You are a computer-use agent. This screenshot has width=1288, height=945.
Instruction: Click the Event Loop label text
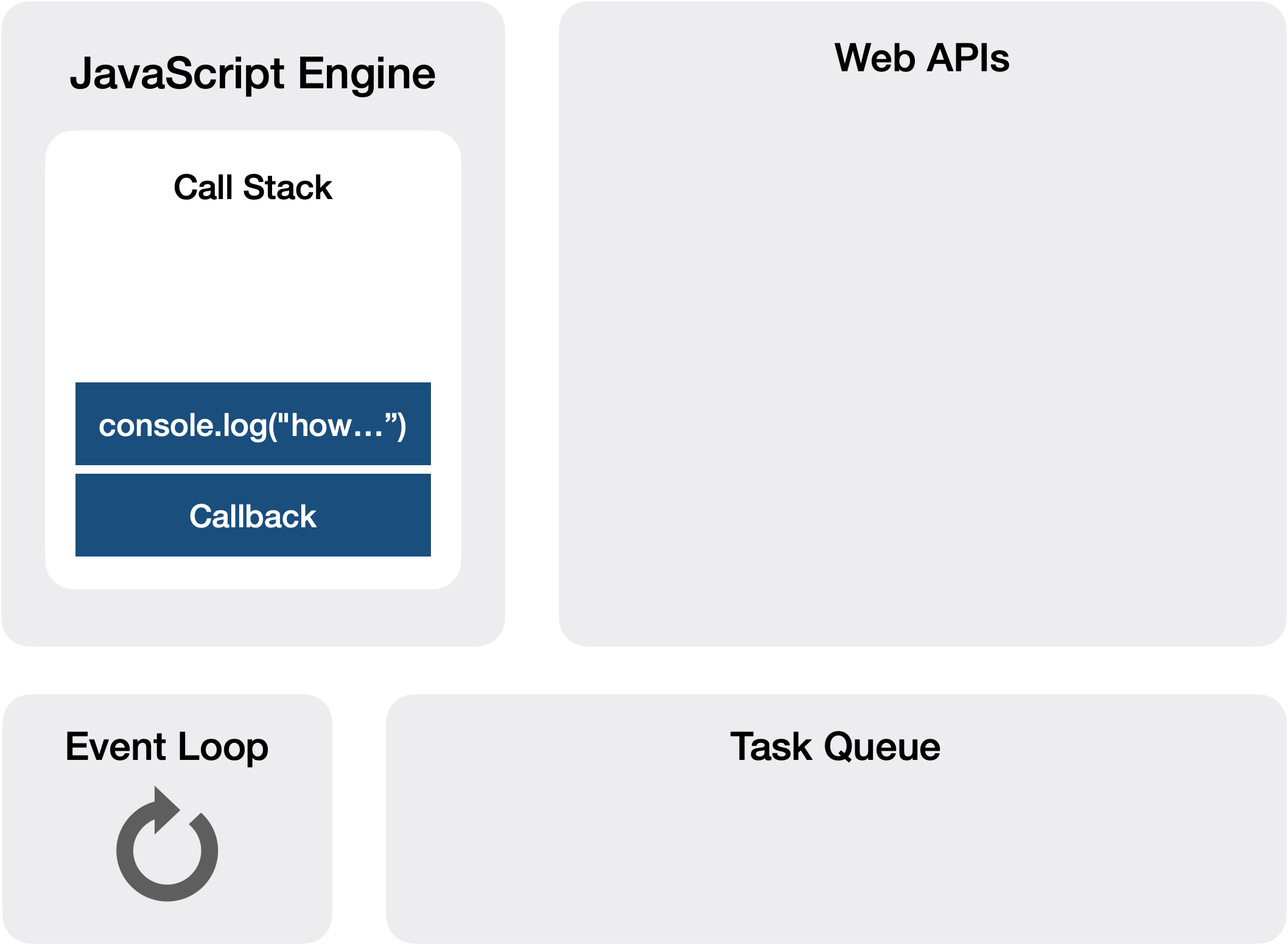coord(166,747)
